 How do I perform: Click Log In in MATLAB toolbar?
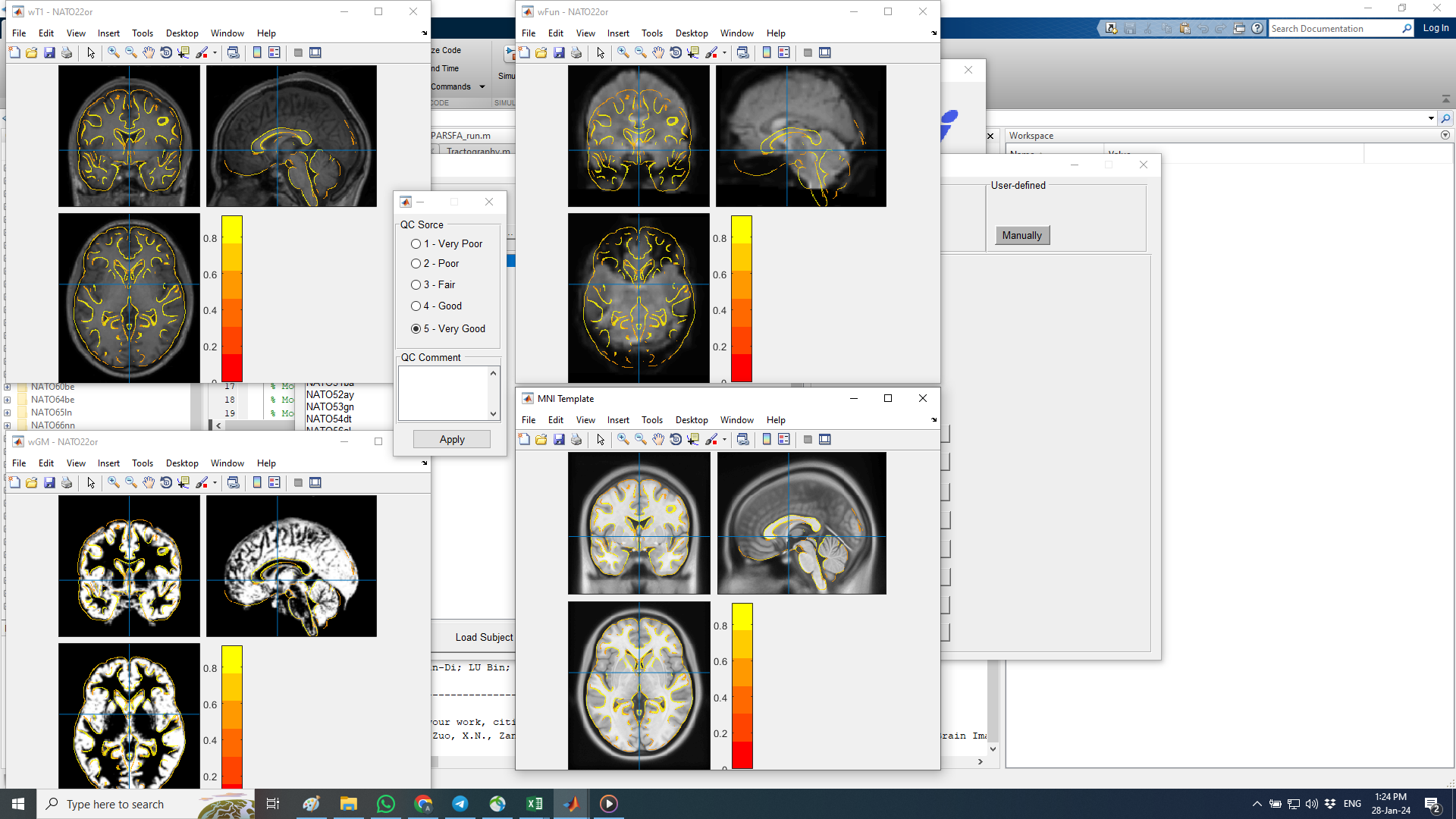(x=1436, y=28)
